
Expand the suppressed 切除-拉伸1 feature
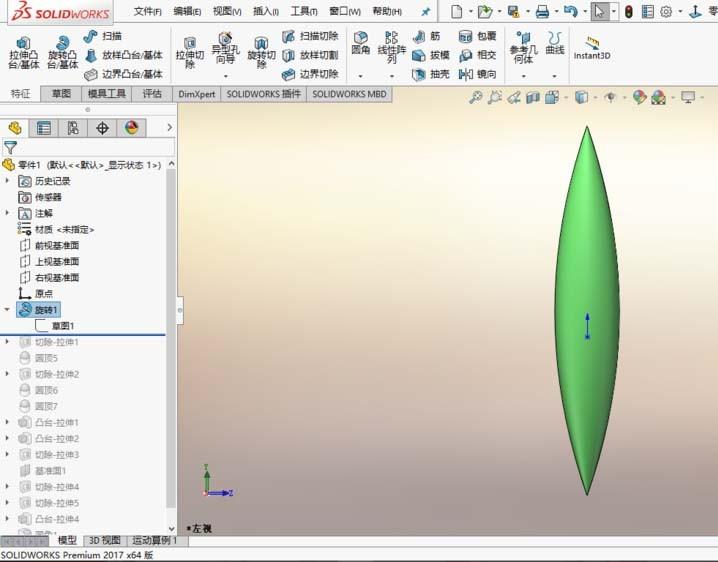point(7,342)
